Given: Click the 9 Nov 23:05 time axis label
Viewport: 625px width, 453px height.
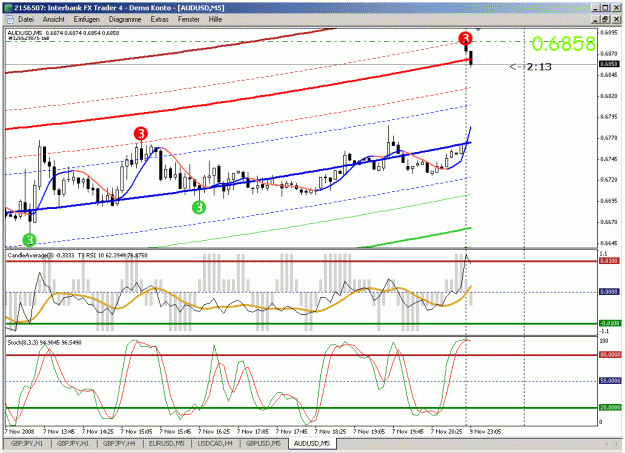Looking at the screenshot, I should pyautogui.click(x=485, y=431).
